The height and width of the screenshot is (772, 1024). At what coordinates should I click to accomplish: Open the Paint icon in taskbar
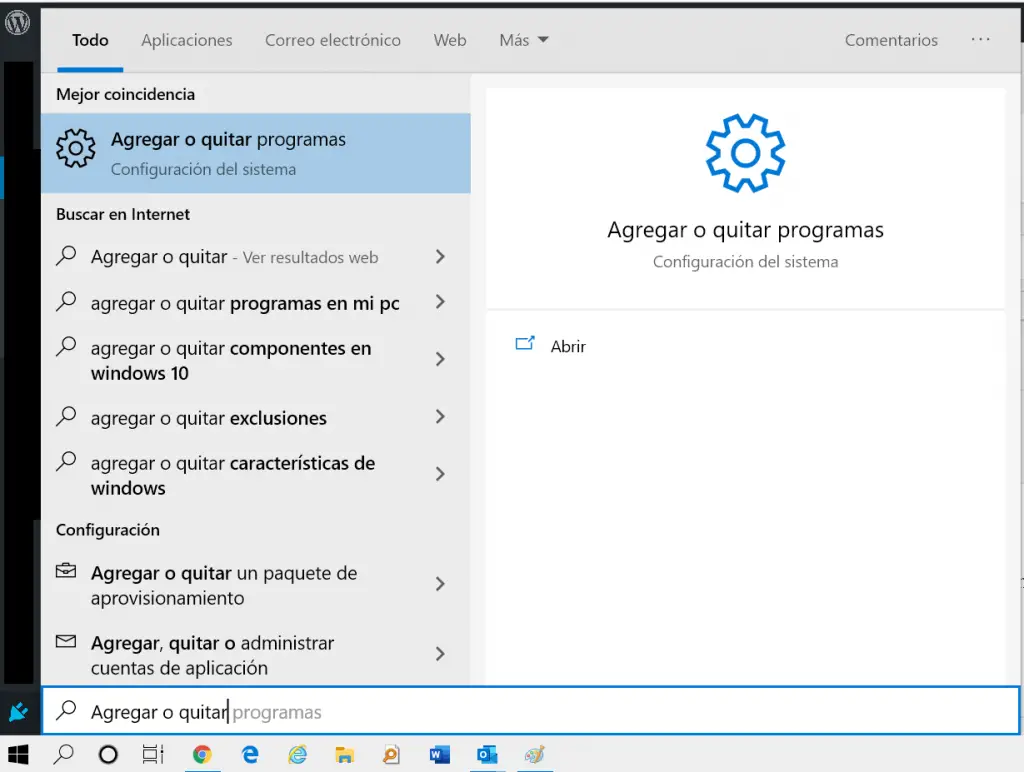(x=534, y=755)
